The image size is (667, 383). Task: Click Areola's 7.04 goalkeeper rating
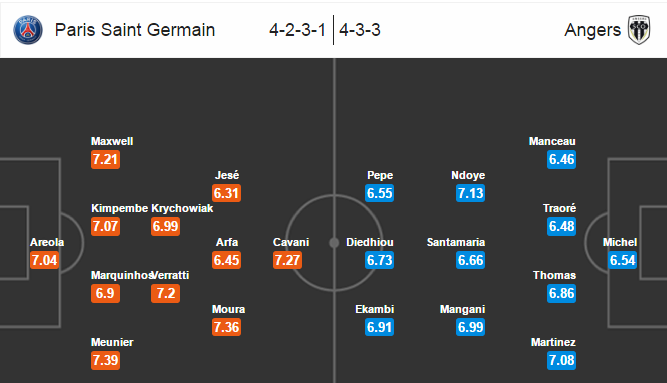point(45,260)
